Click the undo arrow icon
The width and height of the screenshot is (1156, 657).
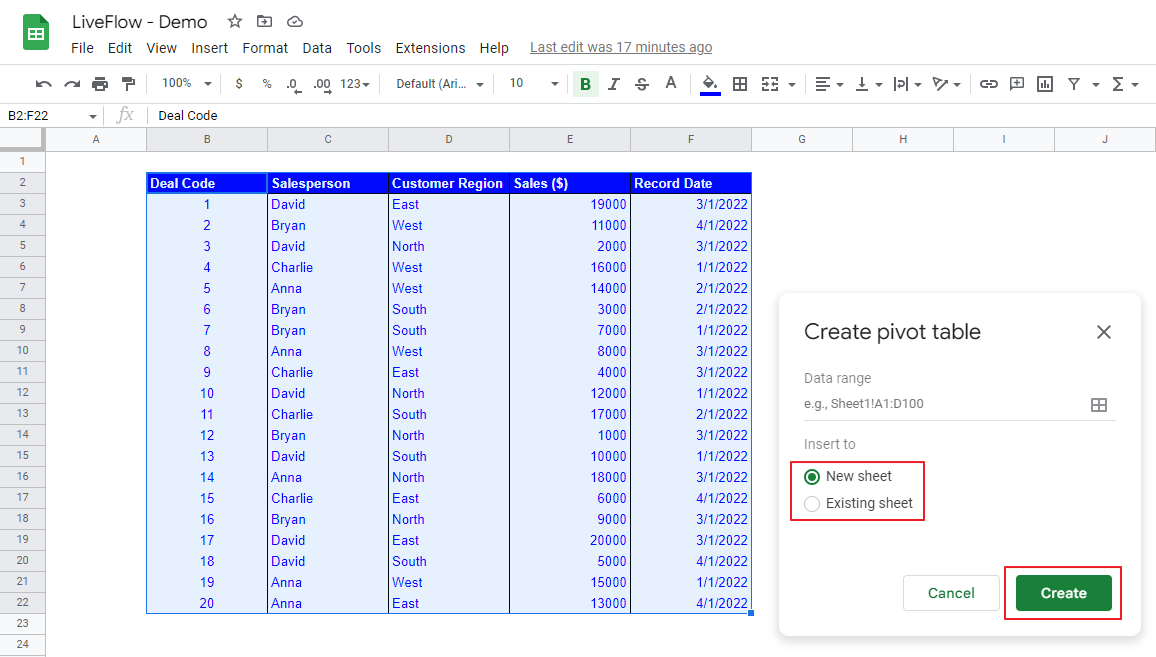pos(43,84)
